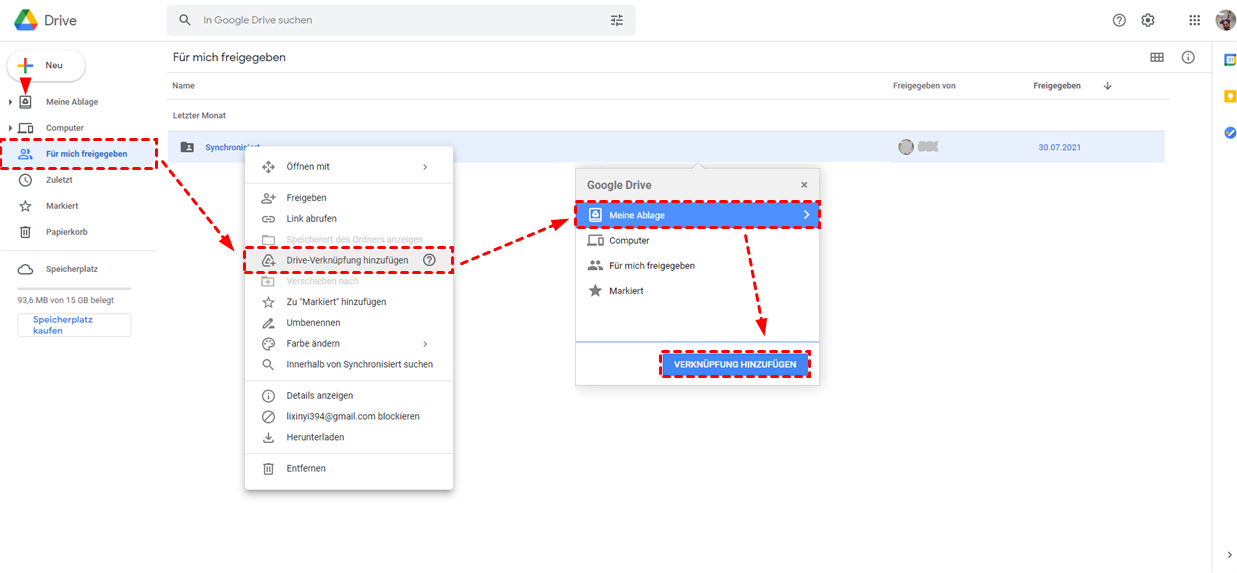
Task: Open the Google apps grid
Action: click(1195, 20)
